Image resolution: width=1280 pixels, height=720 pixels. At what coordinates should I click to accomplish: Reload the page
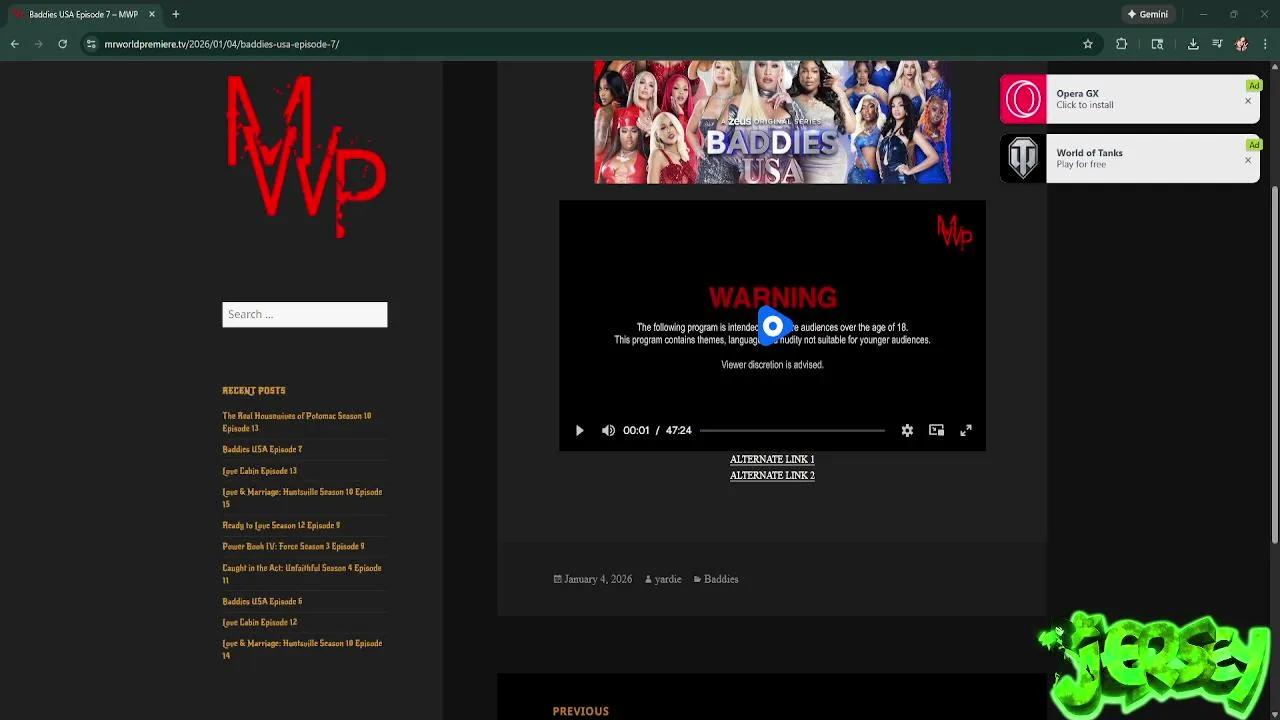coord(62,44)
